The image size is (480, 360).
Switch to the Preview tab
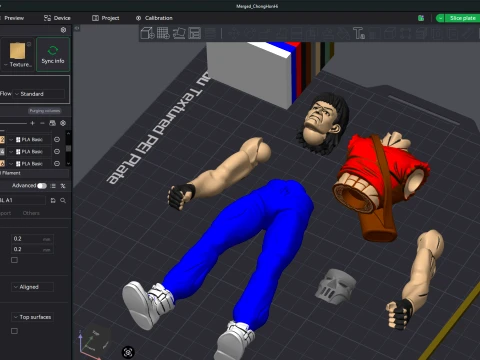click(14, 18)
